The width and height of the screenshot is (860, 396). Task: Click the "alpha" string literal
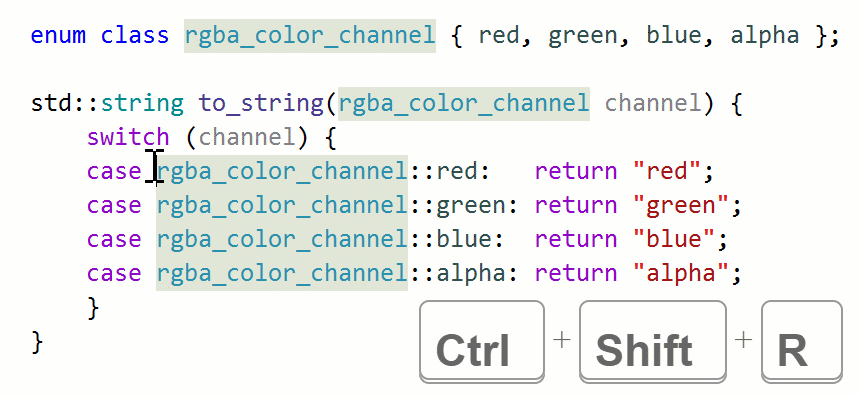click(x=681, y=273)
